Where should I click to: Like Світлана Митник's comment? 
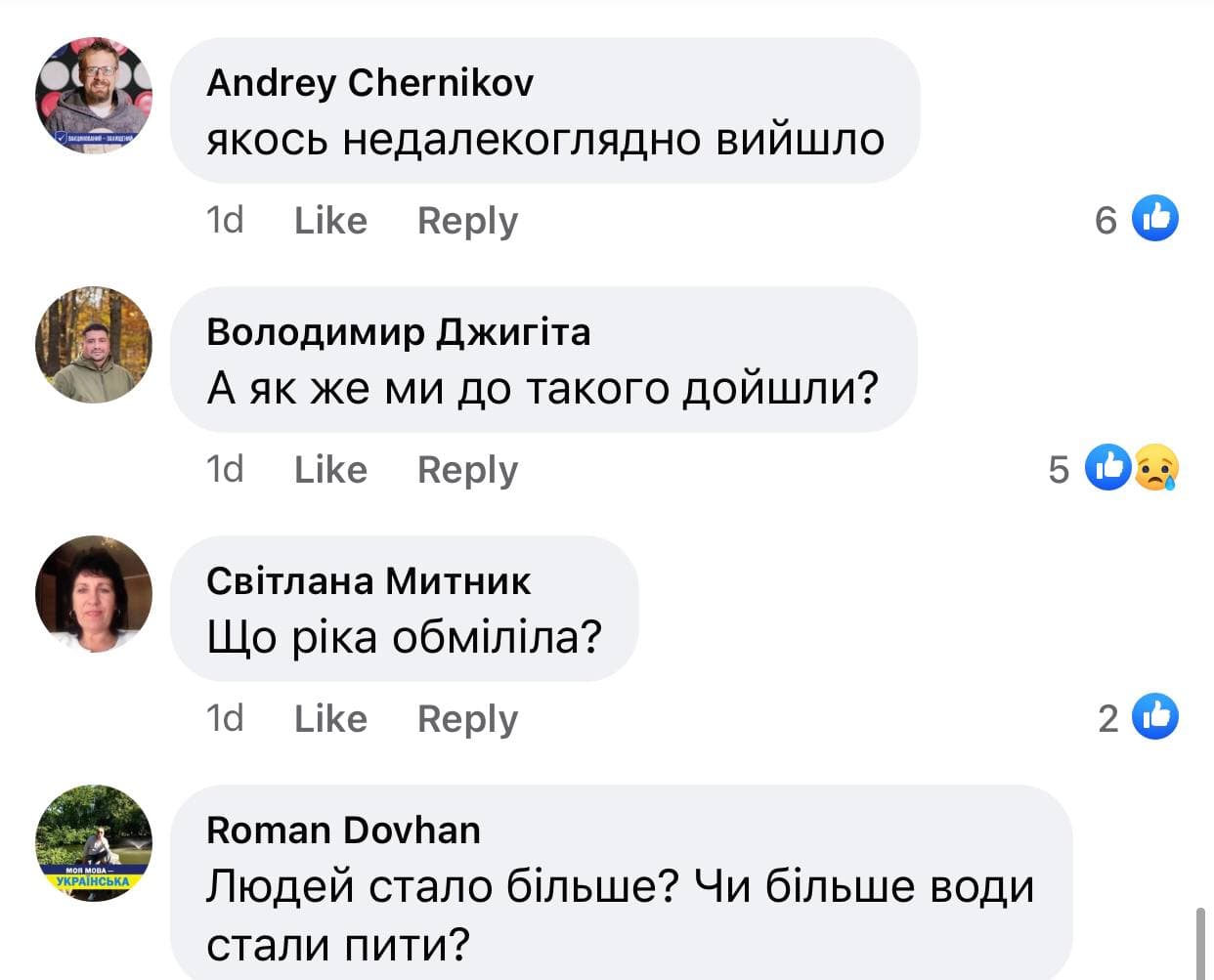[330, 718]
